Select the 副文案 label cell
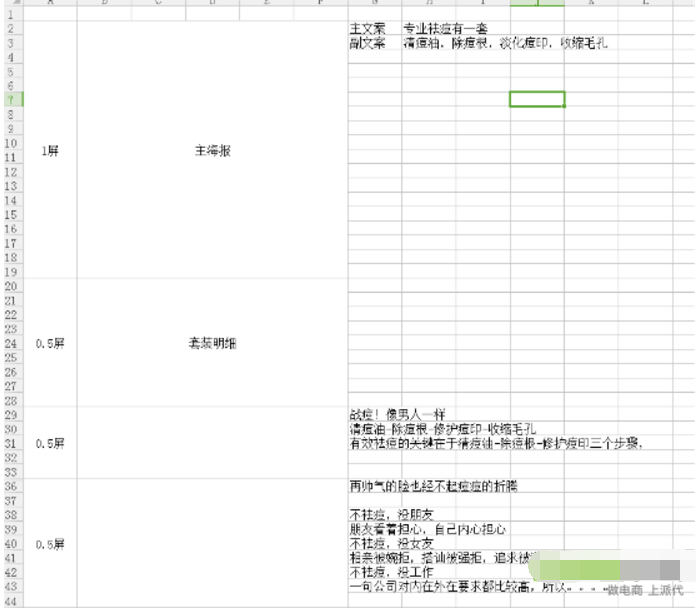Viewport: 696px width, 615px height. (x=366, y=44)
